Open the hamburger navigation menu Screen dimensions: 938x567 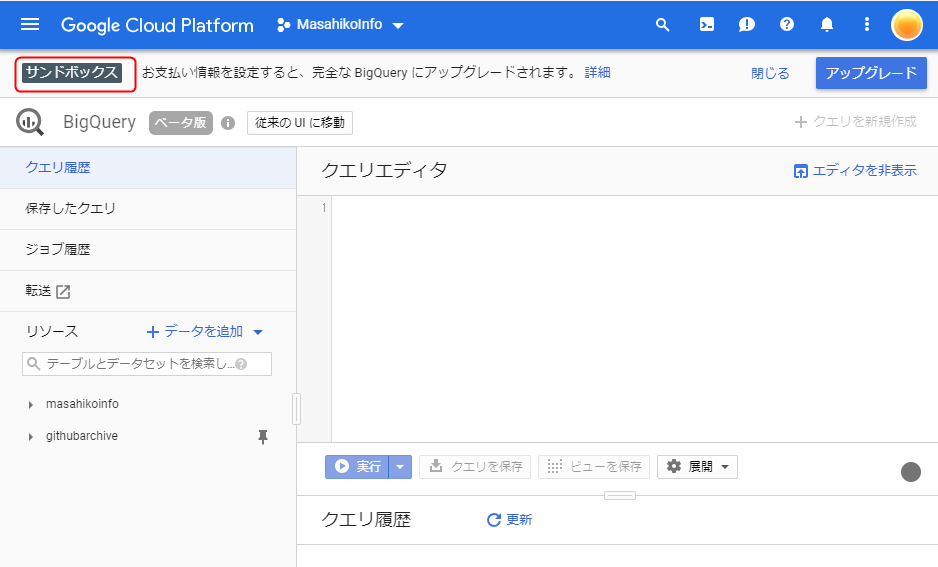[30, 25]
